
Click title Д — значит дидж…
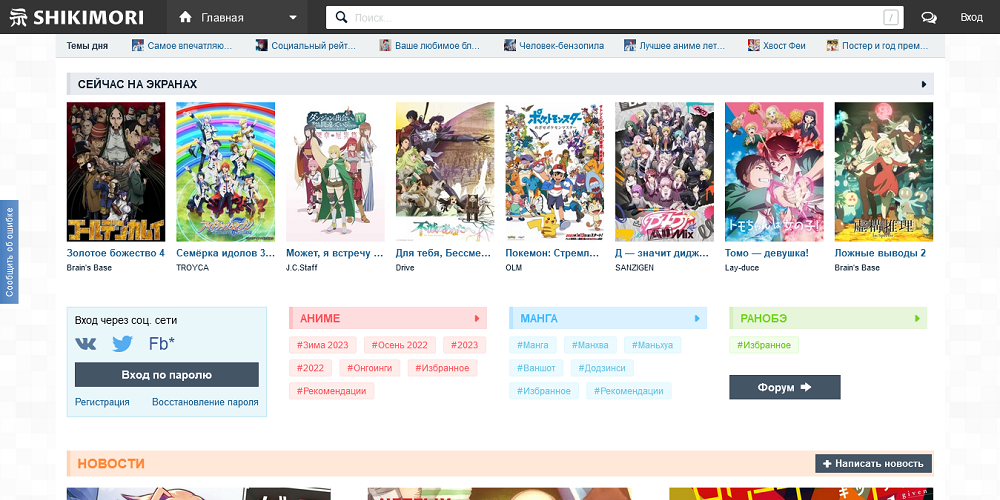tap(662, 253)
